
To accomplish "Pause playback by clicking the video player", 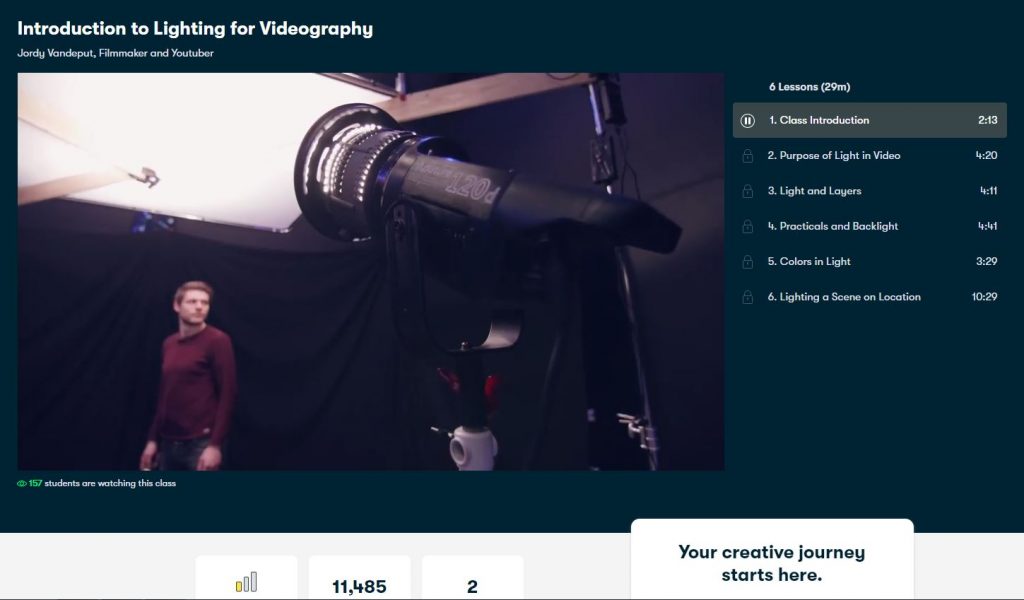I will click(370, 270).
